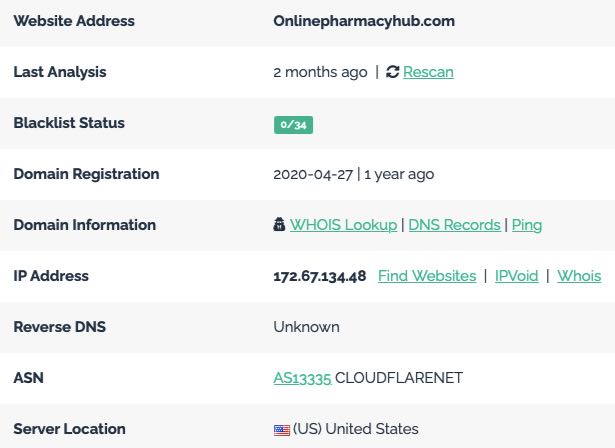Follow the IPVoid link
The image size is (615, 448).
coord(517,276)
